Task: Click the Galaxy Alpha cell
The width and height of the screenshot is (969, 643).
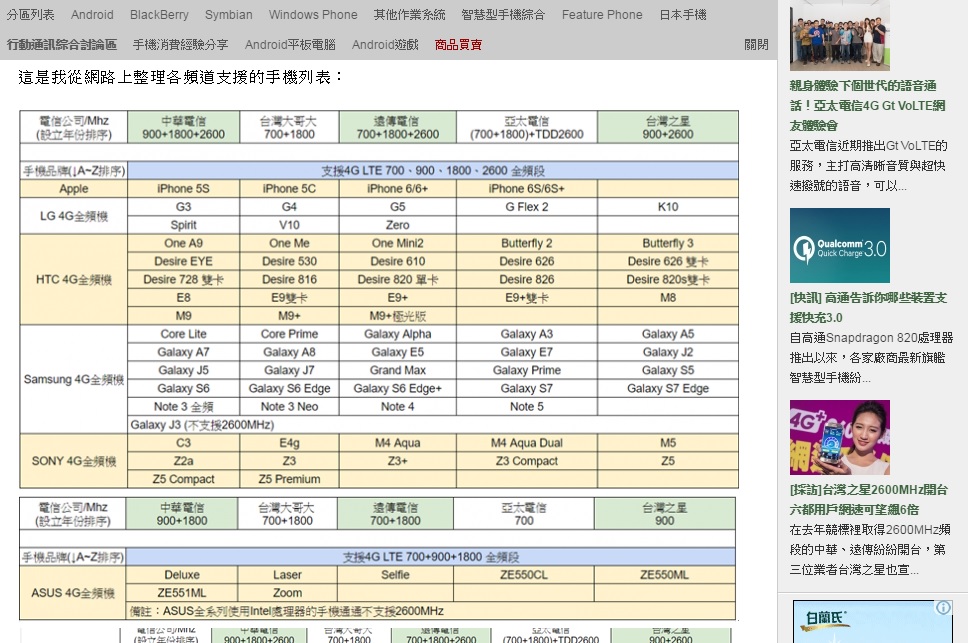Action: pos(398,334)
